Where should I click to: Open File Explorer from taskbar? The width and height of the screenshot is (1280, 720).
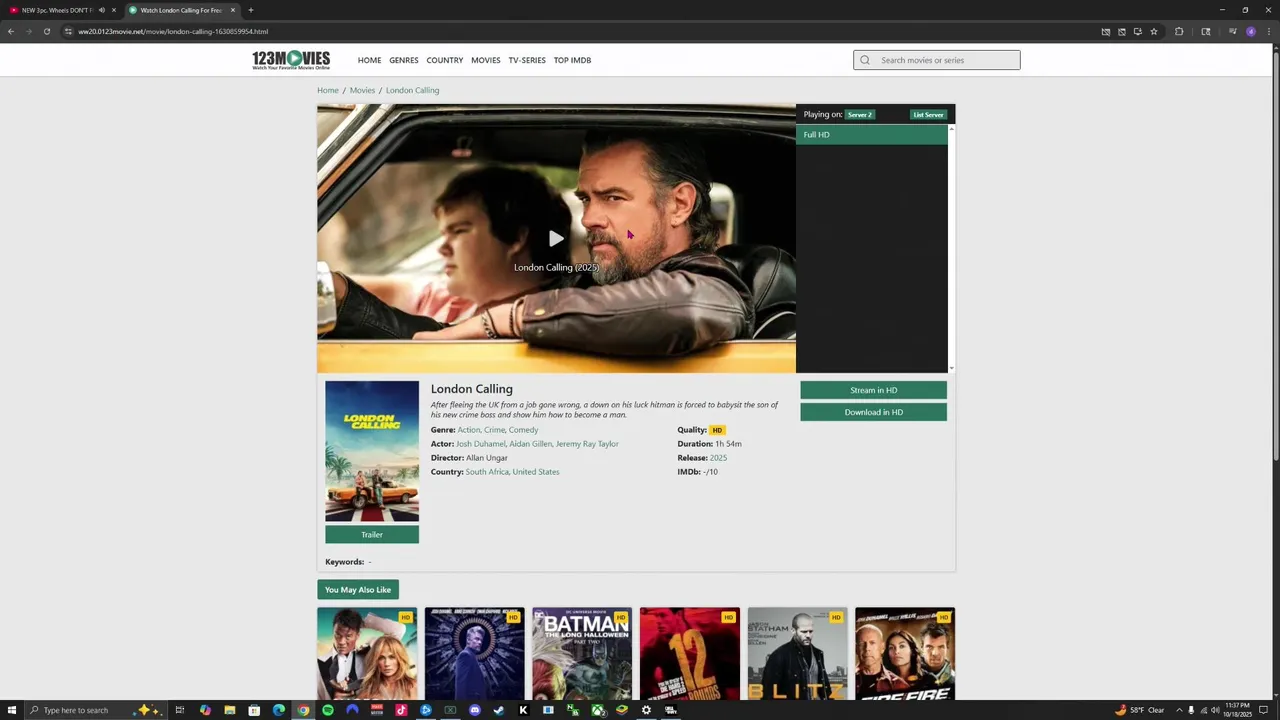(229, 710)
